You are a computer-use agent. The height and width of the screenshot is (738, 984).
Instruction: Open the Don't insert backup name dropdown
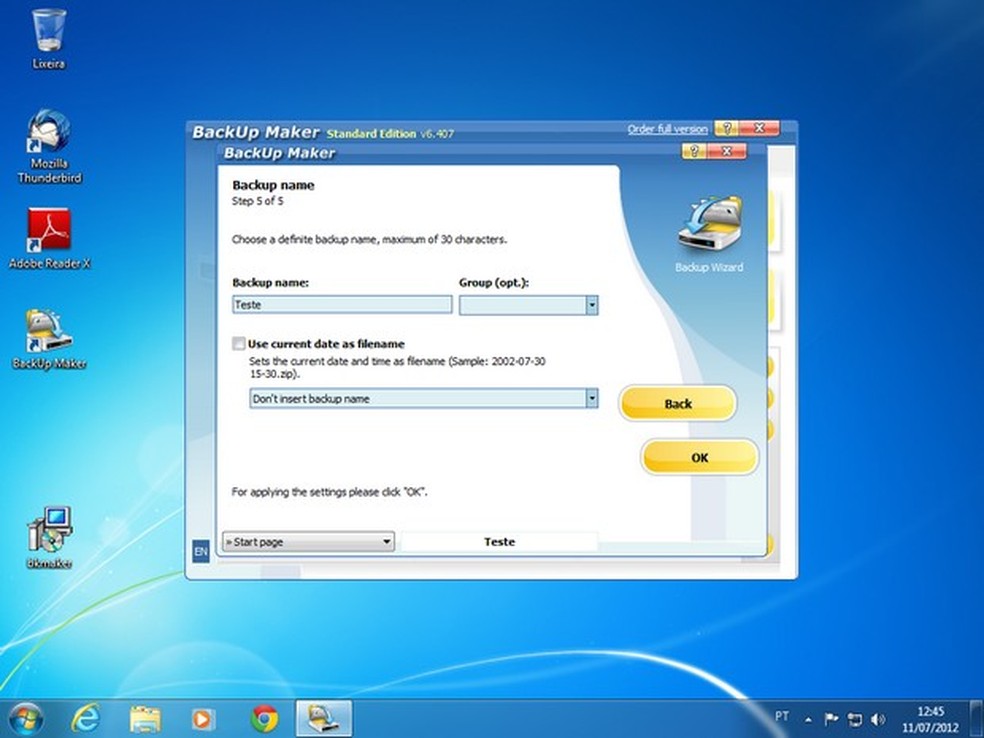(591, 398)
